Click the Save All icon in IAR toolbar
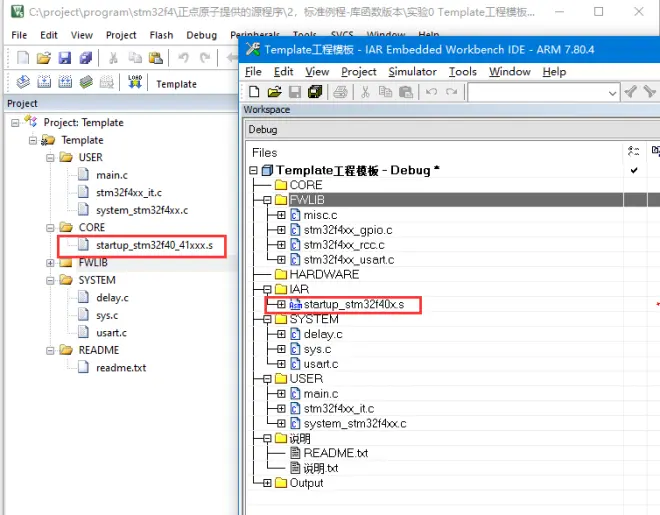This screenshot has width=660, height=515. pyautogui.click(x=315, y=92)
